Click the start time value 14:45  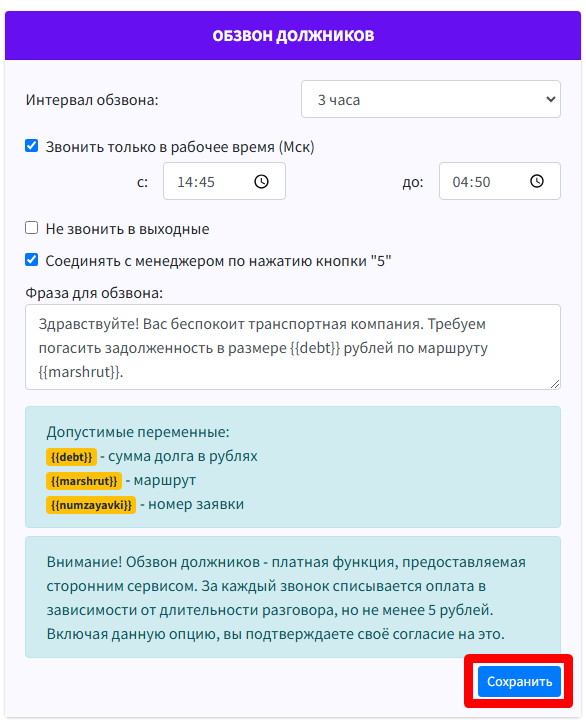point(196,182)
